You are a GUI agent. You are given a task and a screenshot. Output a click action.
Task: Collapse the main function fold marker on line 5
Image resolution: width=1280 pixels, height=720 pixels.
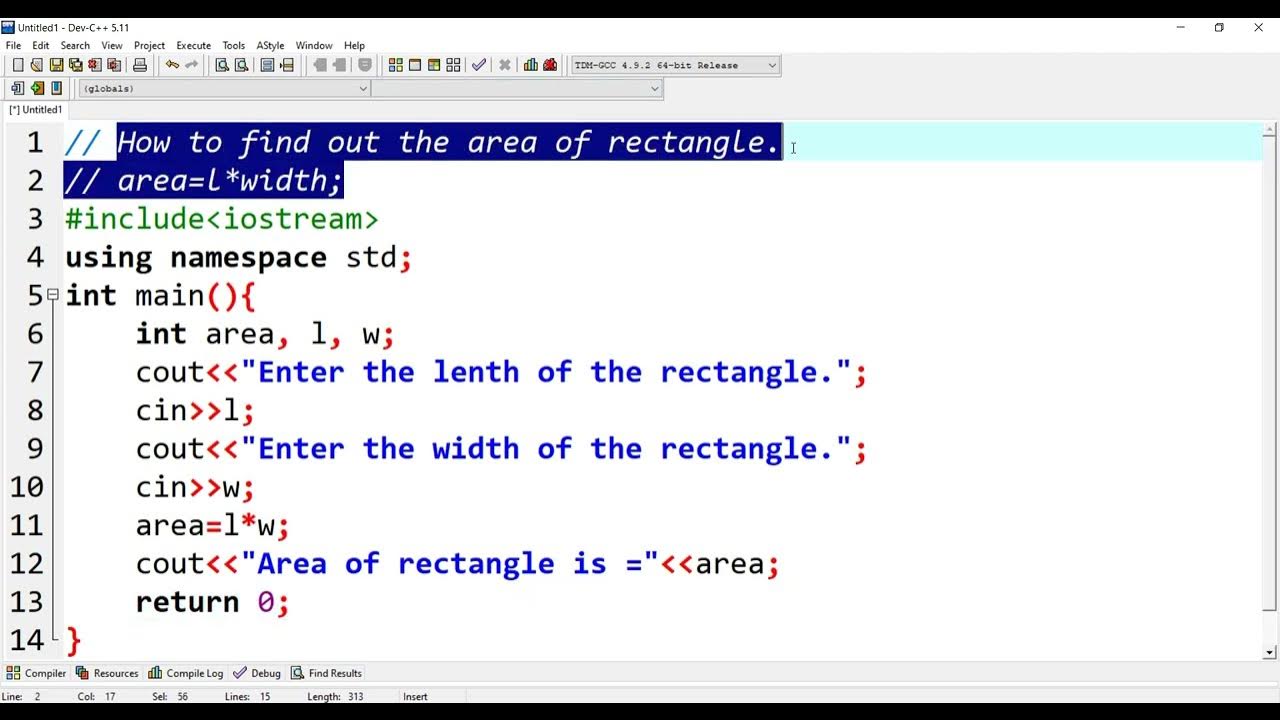click(x=53, y=295)
